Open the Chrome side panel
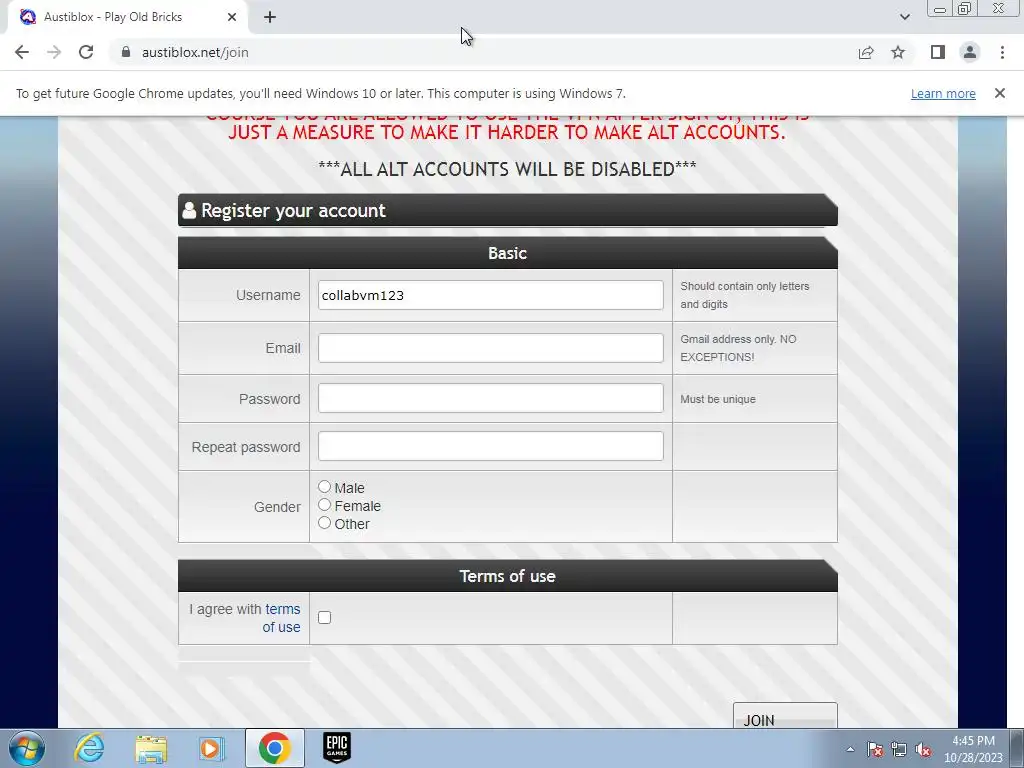The width and height of the screenshot is (1024, 768). click(938, 52)
